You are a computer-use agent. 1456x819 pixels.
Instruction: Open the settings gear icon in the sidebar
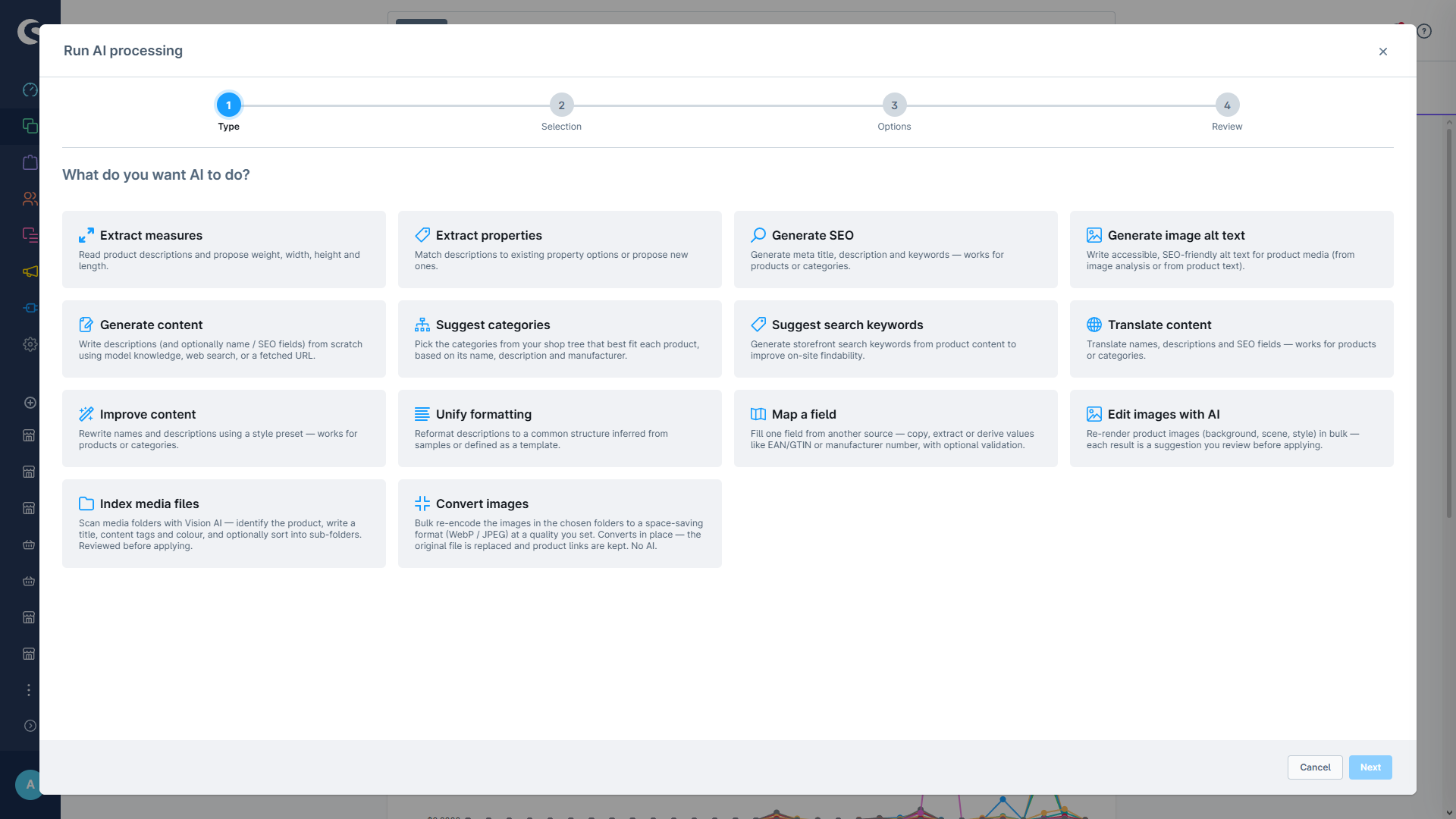[x=30, y=344]
